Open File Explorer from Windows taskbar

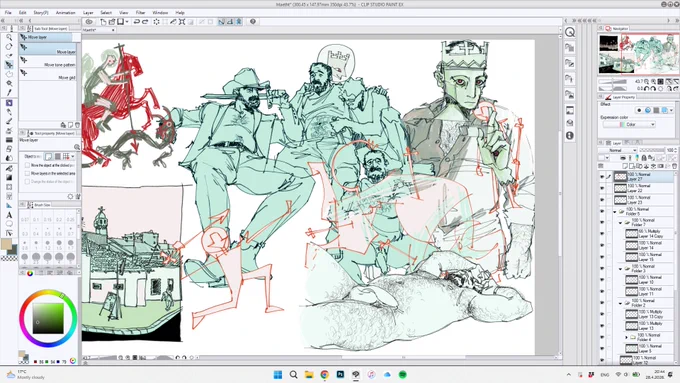309,374
